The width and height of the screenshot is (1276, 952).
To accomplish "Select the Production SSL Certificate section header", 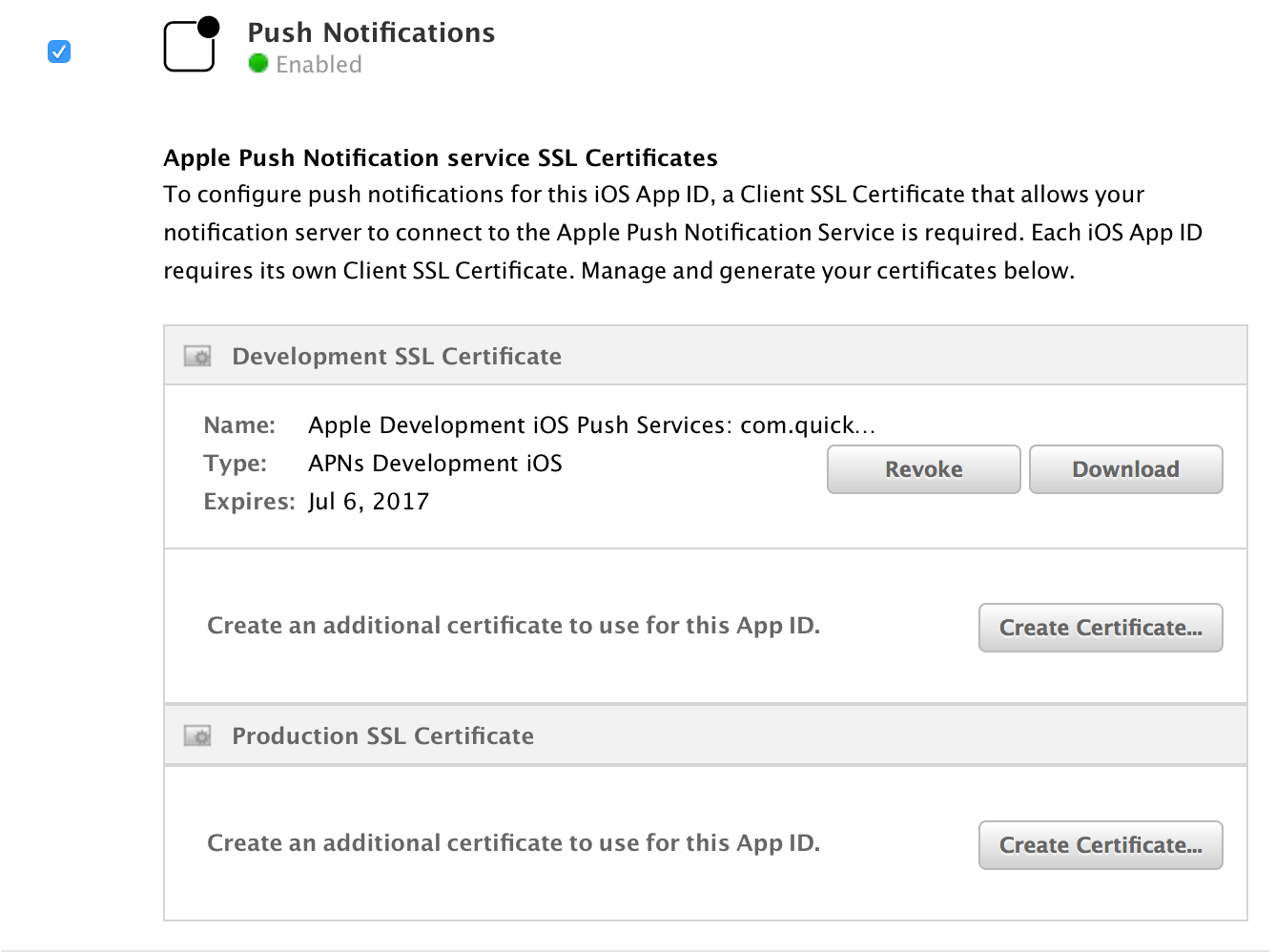I will 706,735.
